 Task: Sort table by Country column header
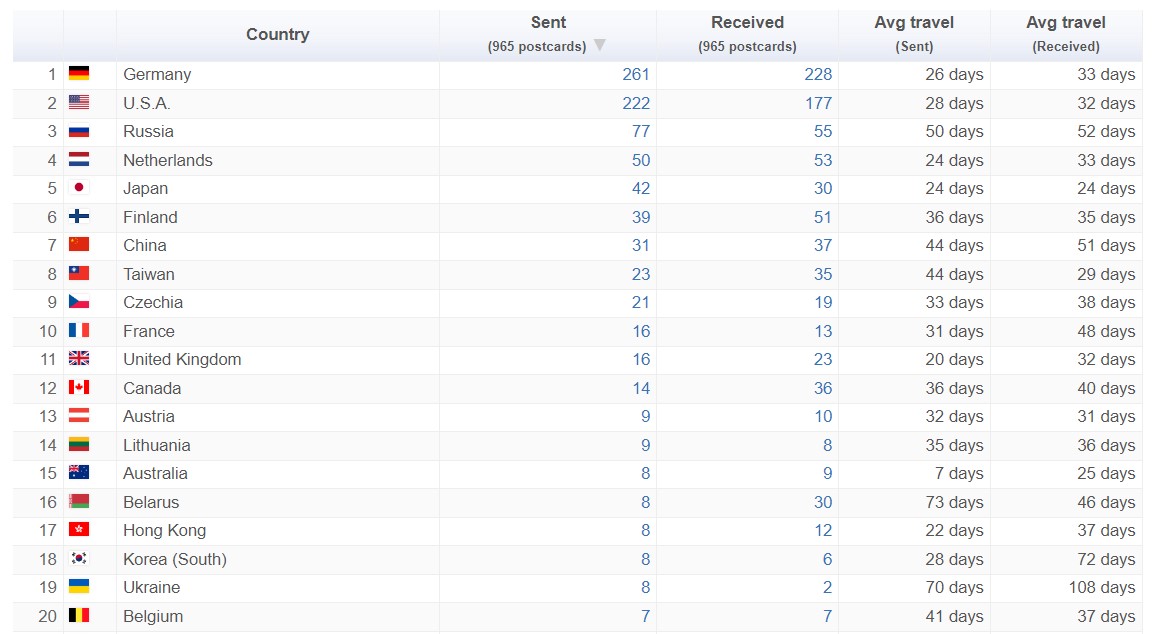click(x=277, y=35)
